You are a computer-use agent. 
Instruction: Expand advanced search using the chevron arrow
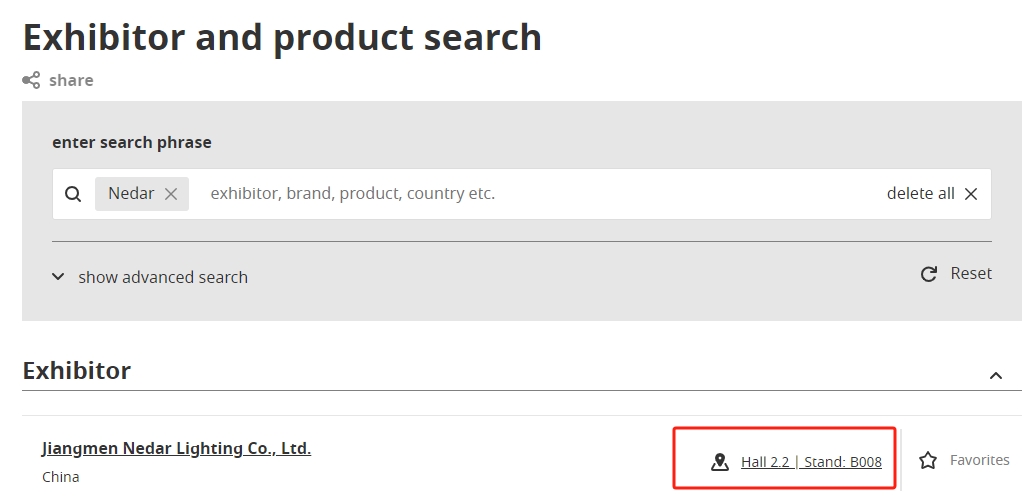[x=58, y=276]
